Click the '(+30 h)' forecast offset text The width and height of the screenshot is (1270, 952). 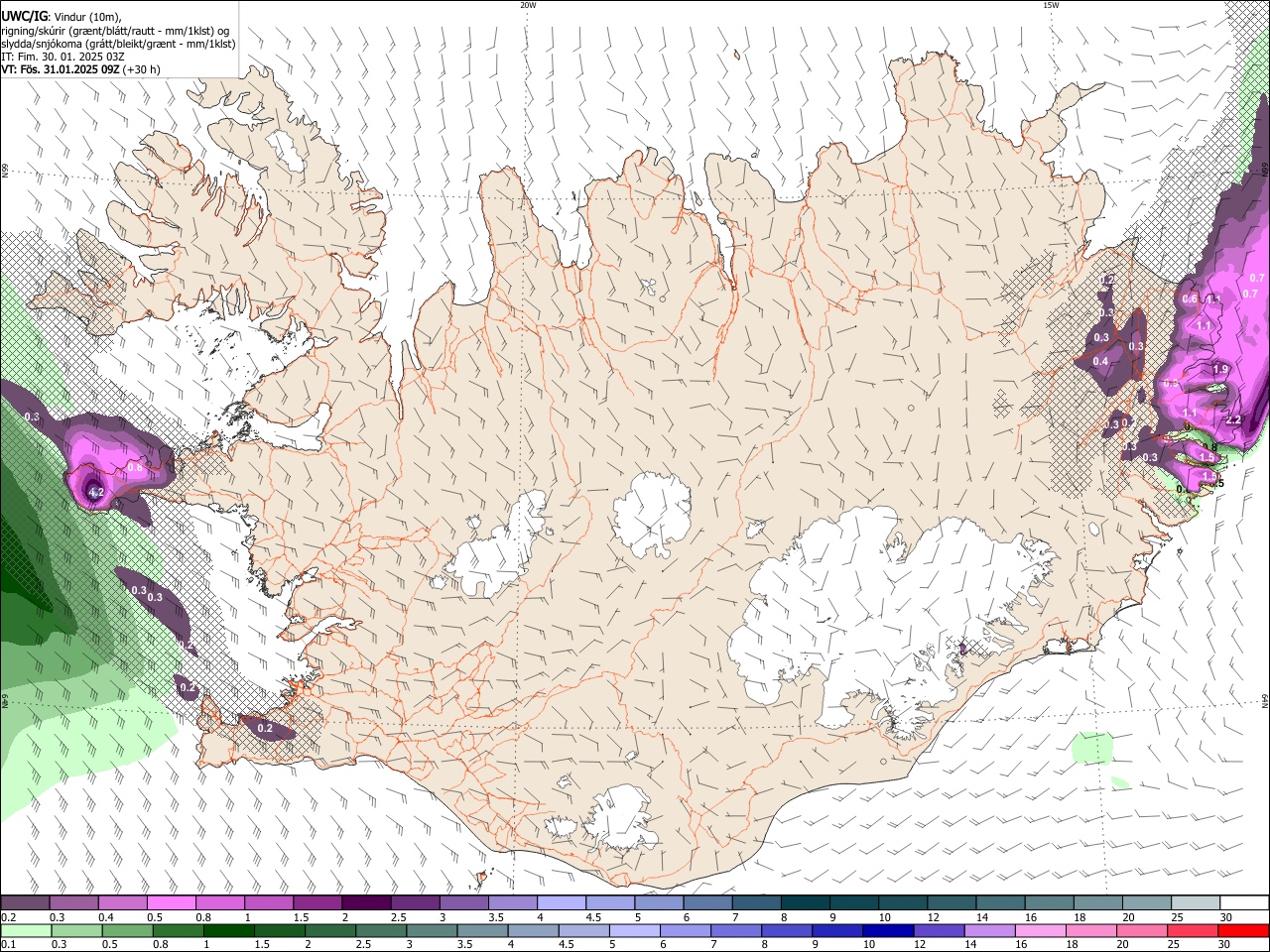pos(143,69)
